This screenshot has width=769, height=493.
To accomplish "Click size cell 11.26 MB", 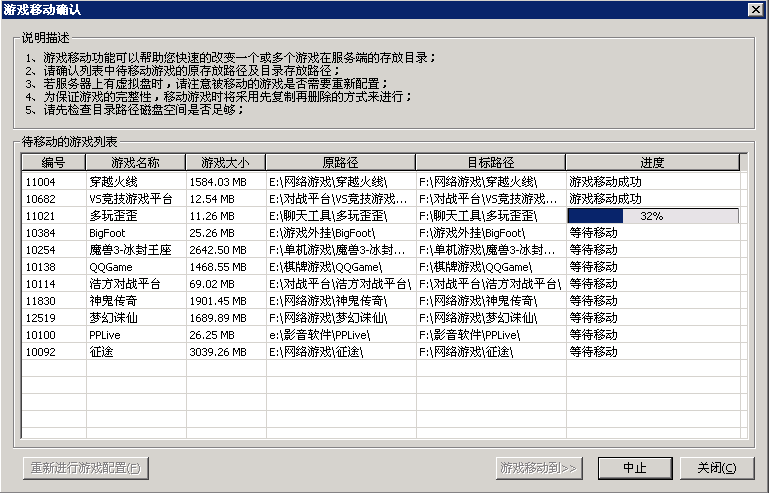I will (x=212, y=216).
